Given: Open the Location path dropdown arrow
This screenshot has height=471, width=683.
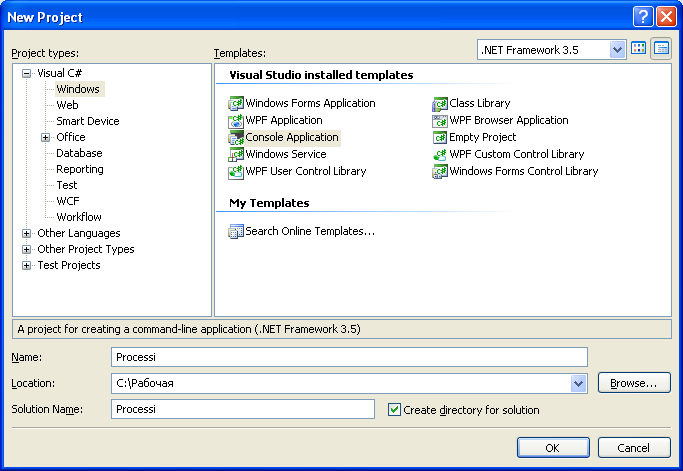Looking at the screenshot, I should coord(578,383).
